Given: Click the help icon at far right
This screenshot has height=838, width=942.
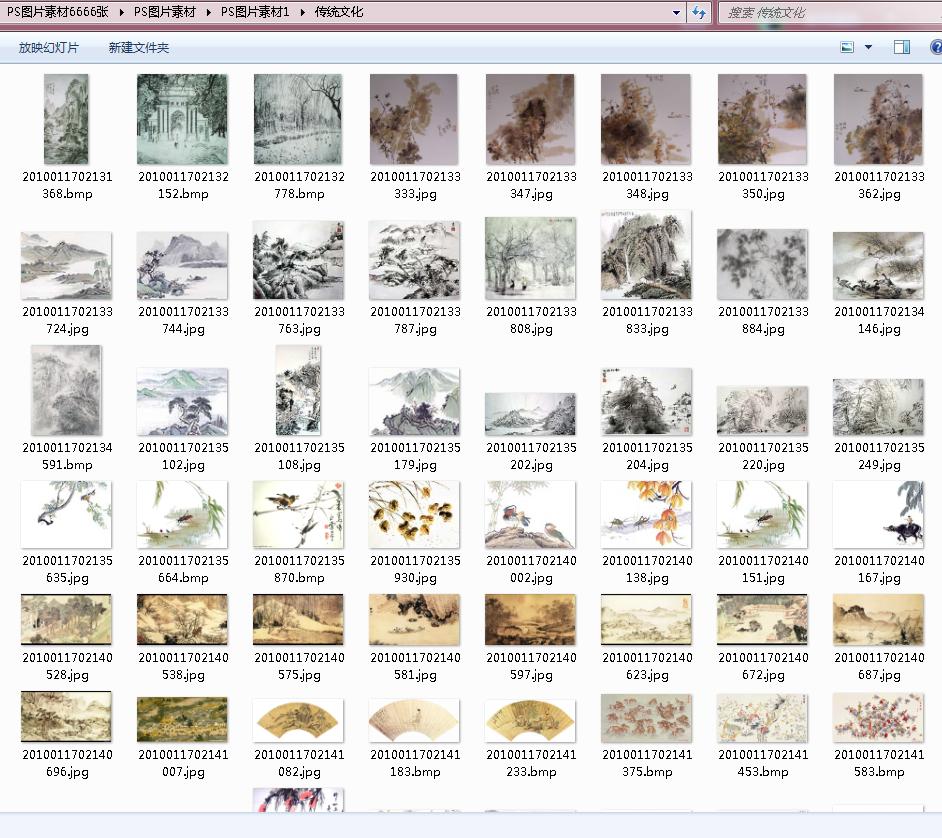Looking at the screenshot, I should (x=936, y=47).
